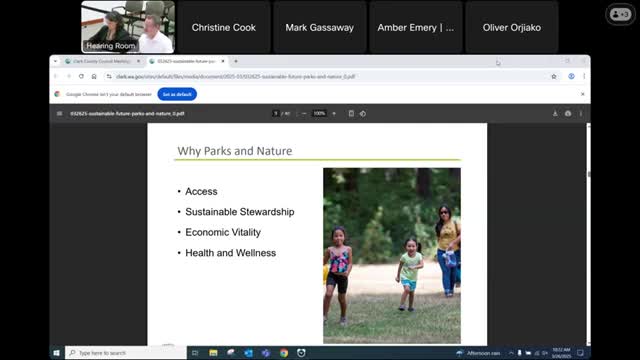The height and width of the screenshot is (360, 640).
Task: Open a new Chrome tab
Action: point(236,61)
